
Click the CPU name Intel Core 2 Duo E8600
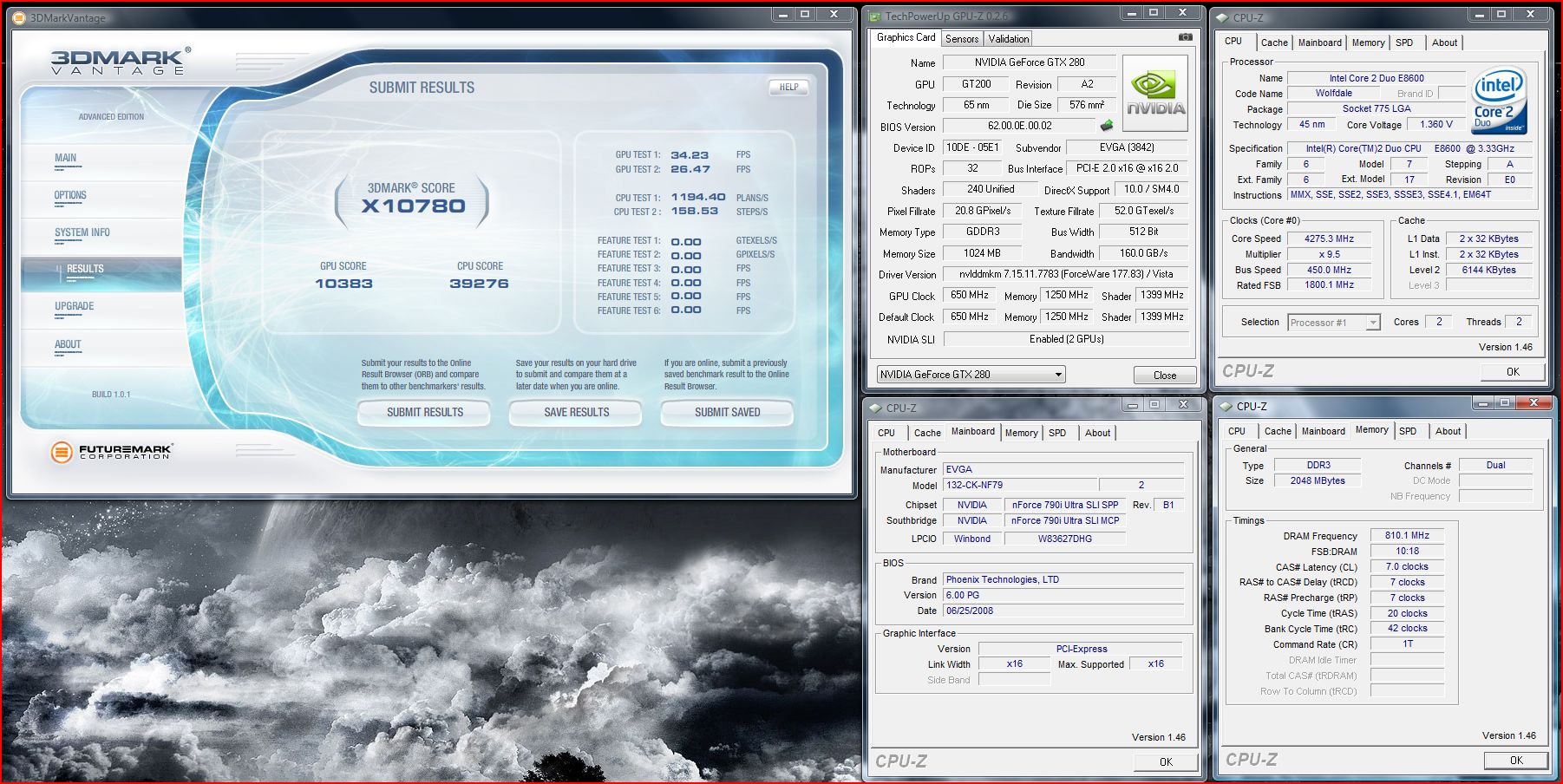pos(1377,78)
